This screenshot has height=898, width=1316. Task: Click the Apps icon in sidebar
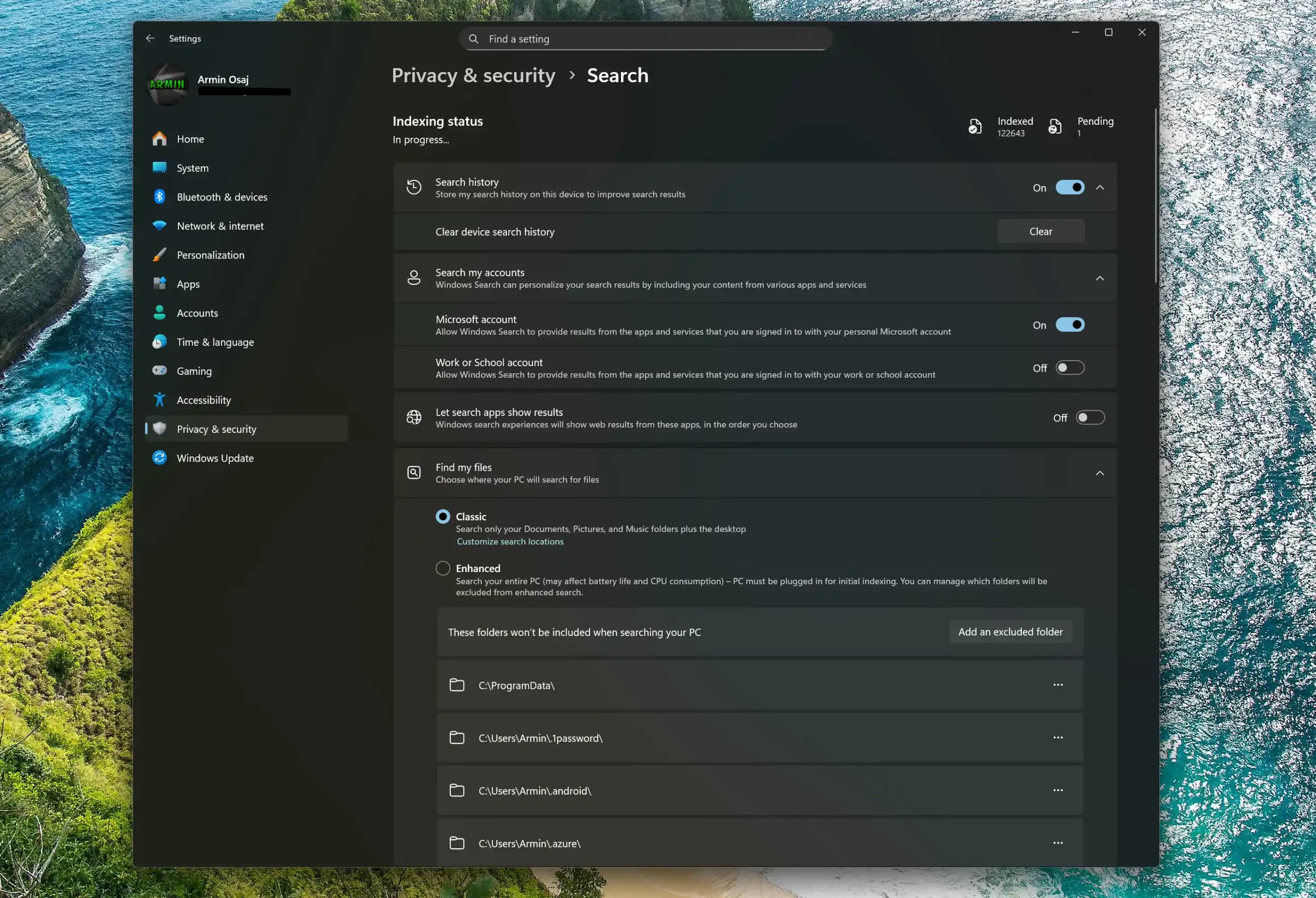tap(160, 284)
